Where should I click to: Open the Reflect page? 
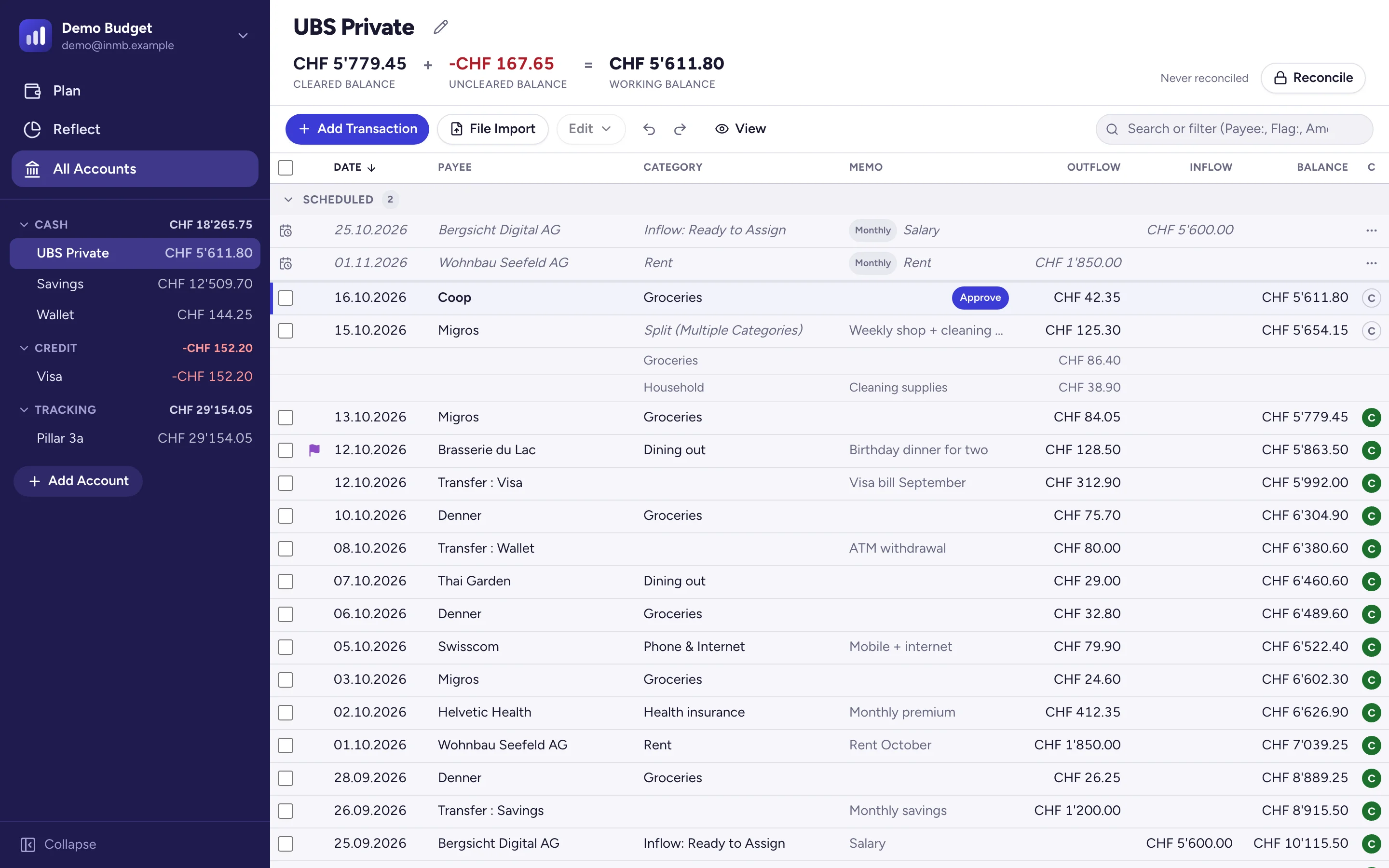pos(135,129)
